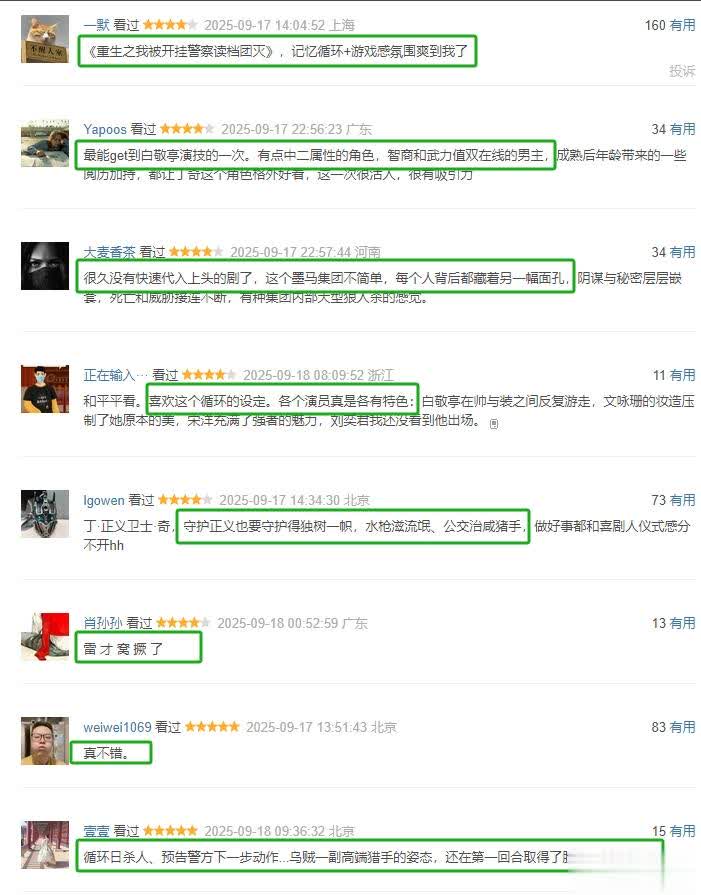The width and height of the screenshot is (701, 895).
Task: Click the username 壹壹
Action: coord(96,831)
